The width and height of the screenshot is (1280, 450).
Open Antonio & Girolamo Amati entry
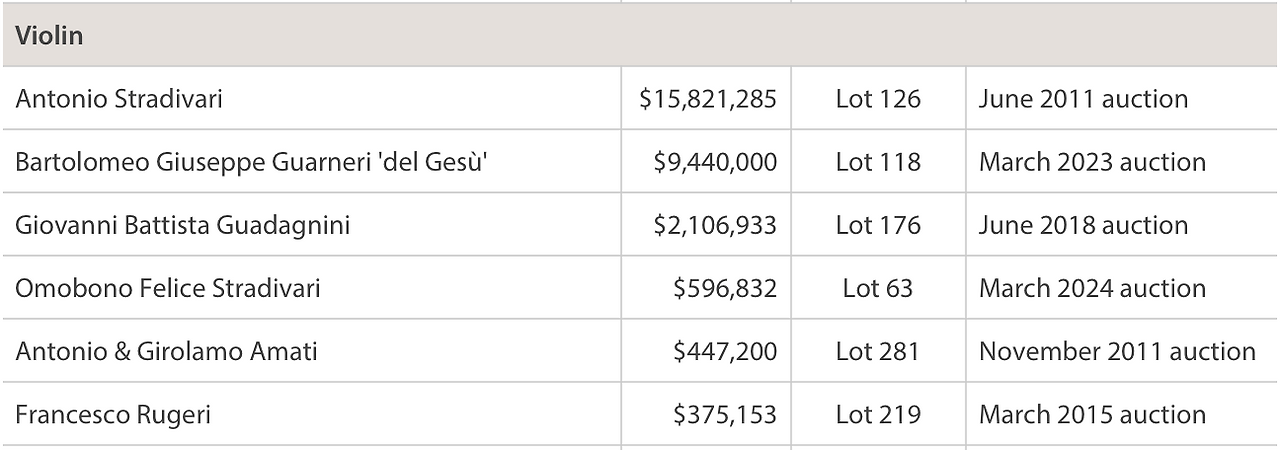pos(166,351)
